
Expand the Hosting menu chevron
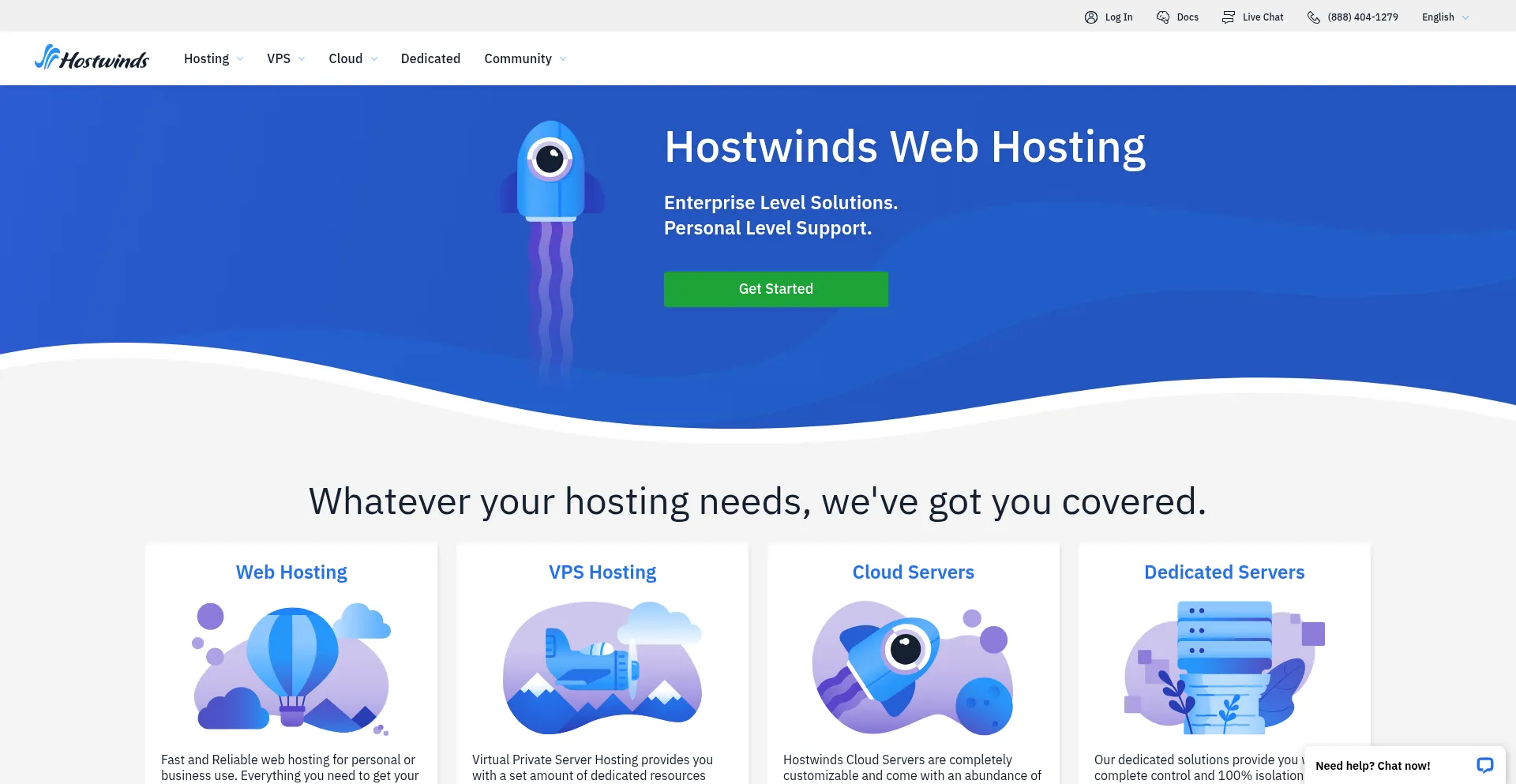(240, 59)
